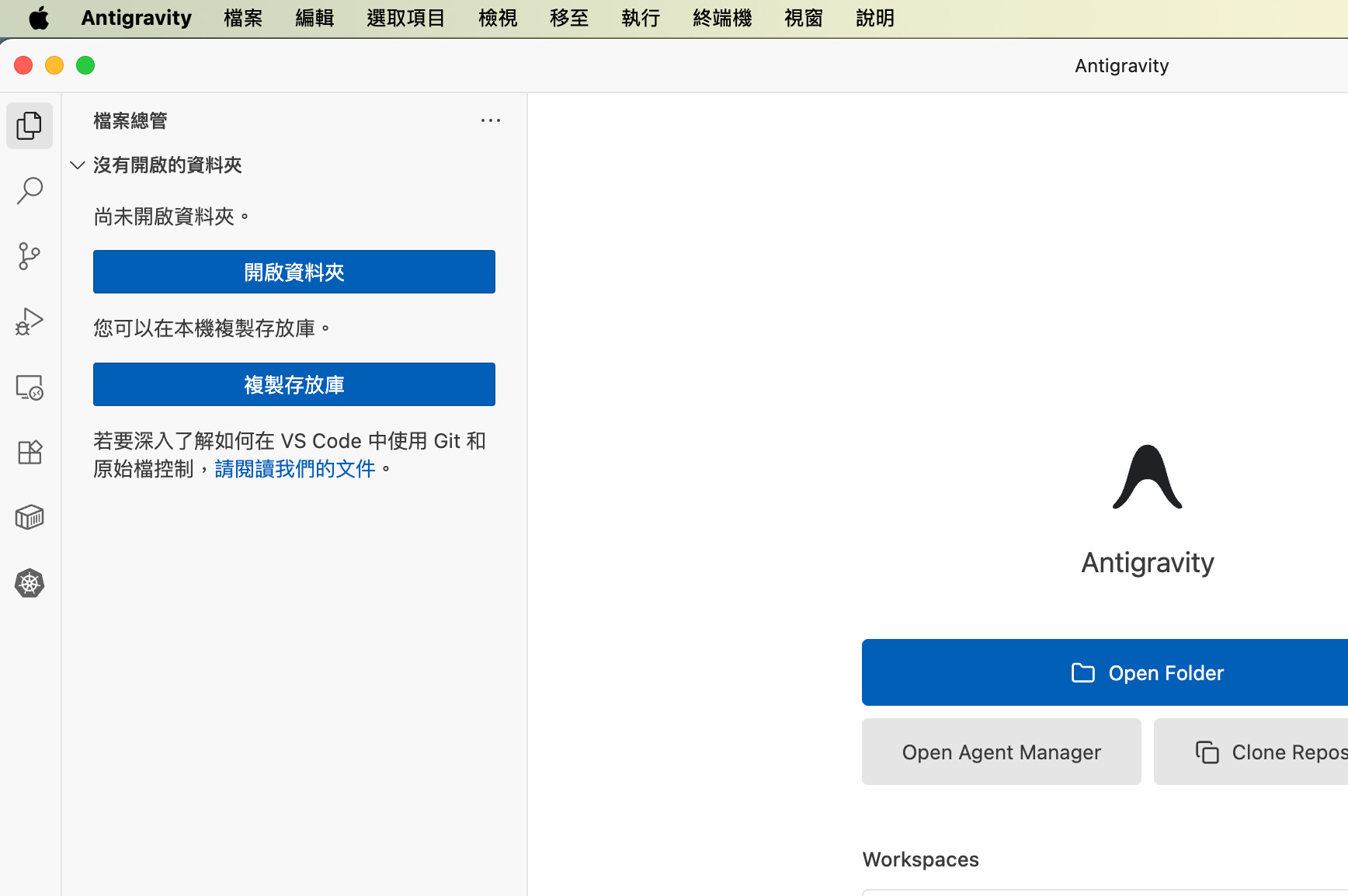Open the 檔案 menu
The height and width of the screenshot is (896, 1348).
(243, 18)
